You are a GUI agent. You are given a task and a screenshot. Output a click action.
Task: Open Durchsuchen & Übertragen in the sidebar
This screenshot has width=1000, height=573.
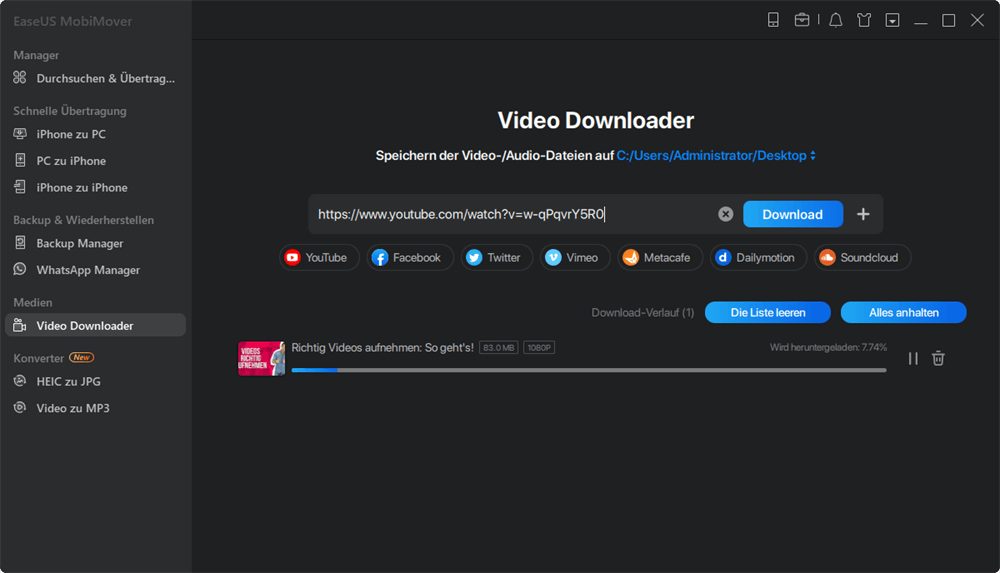tap(95, 78)
